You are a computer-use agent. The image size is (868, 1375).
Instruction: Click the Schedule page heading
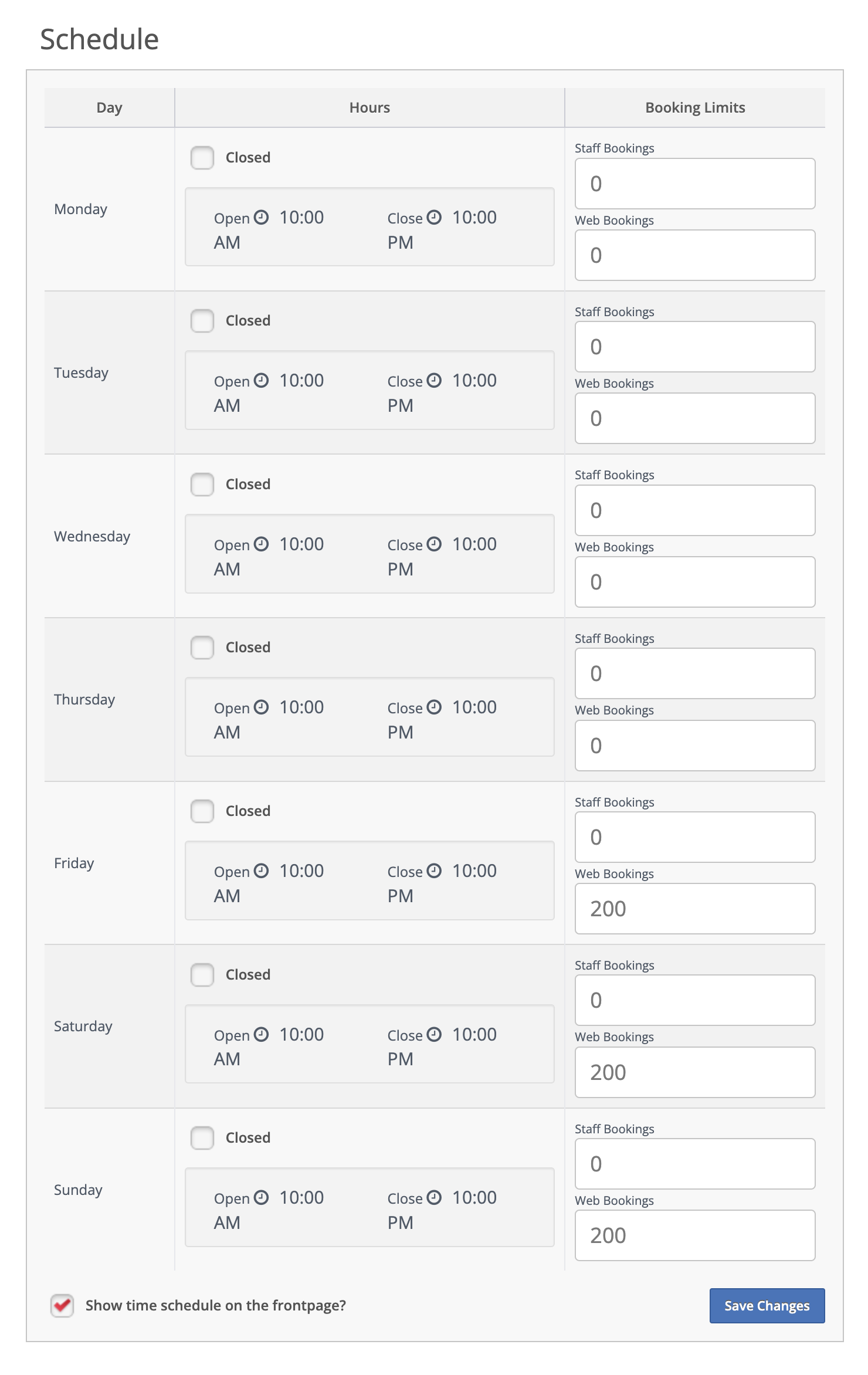coord(99,39)
